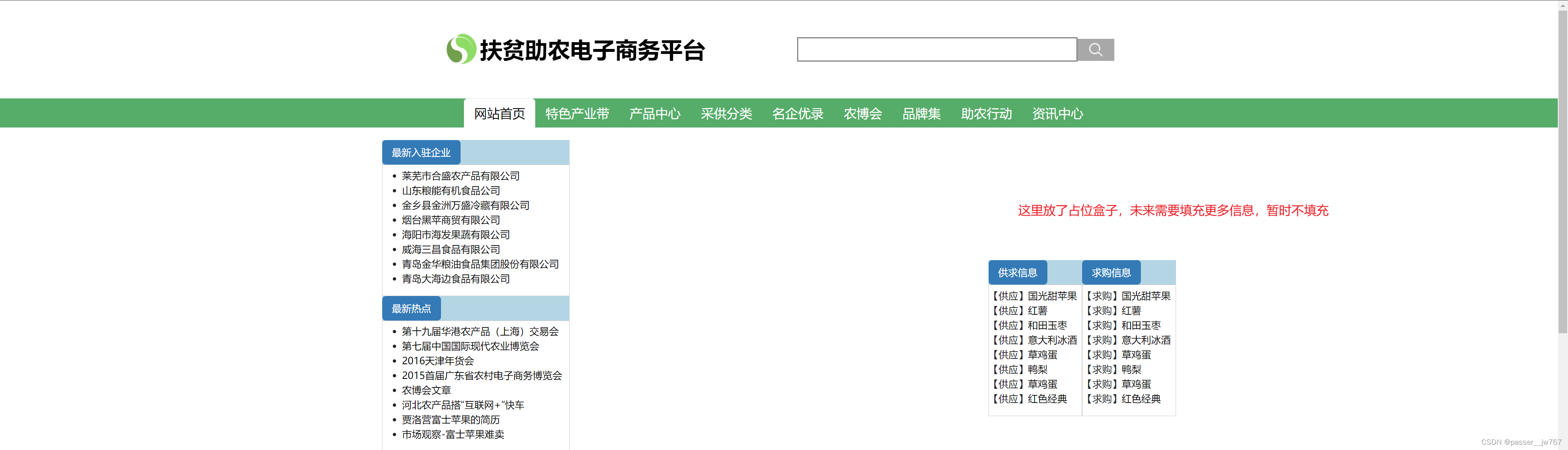
Task: Open 威海三昌食品有限公司 link
Action: point(451,249)
